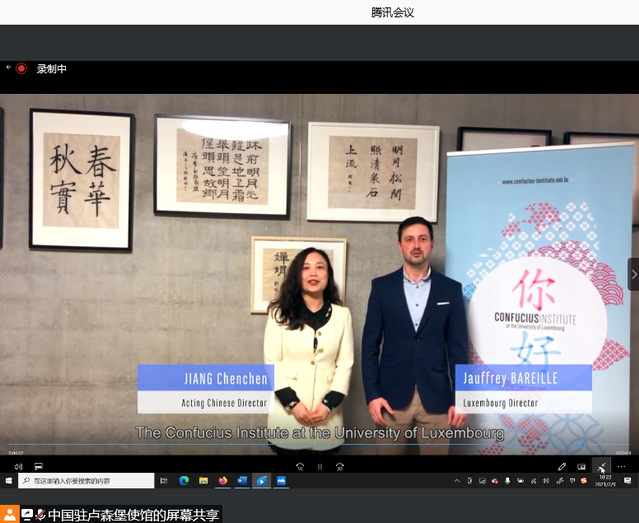639x523 pixels.
Task: Click the cloud sync error tray icon
Action: (x=495, y=481)
